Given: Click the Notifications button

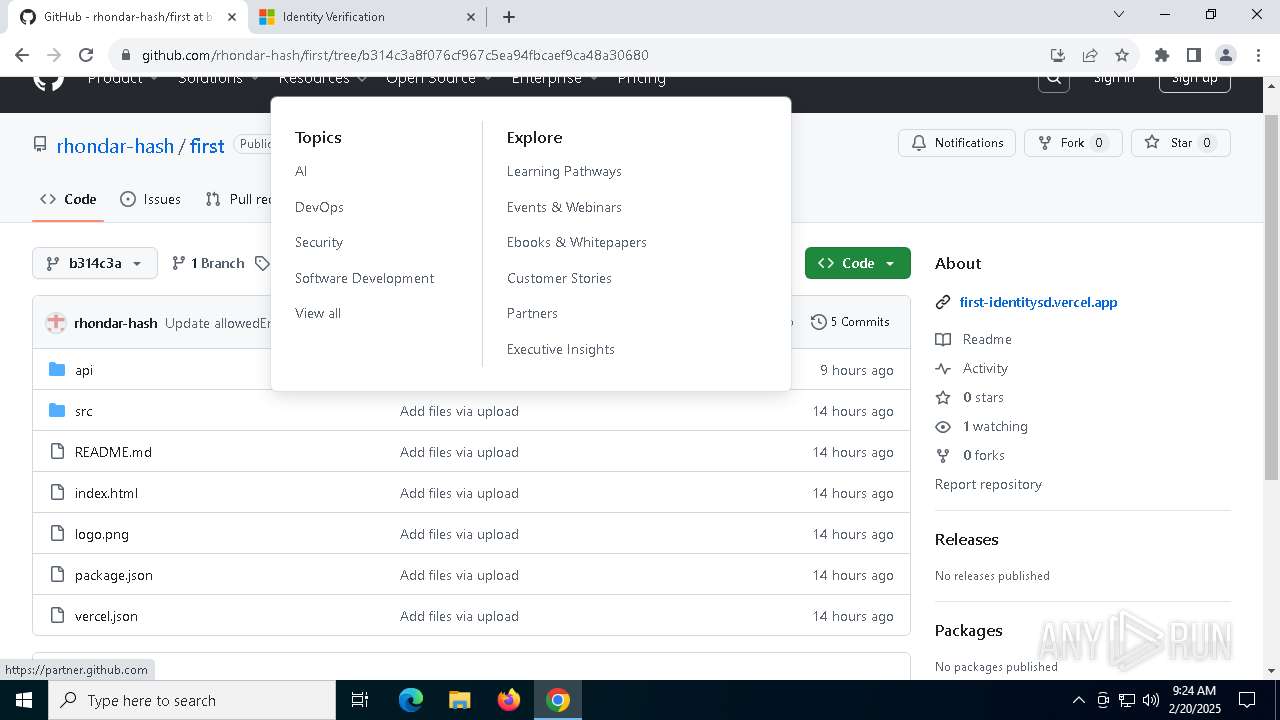Looking at the screenshot, I should [x=957, y=143].
